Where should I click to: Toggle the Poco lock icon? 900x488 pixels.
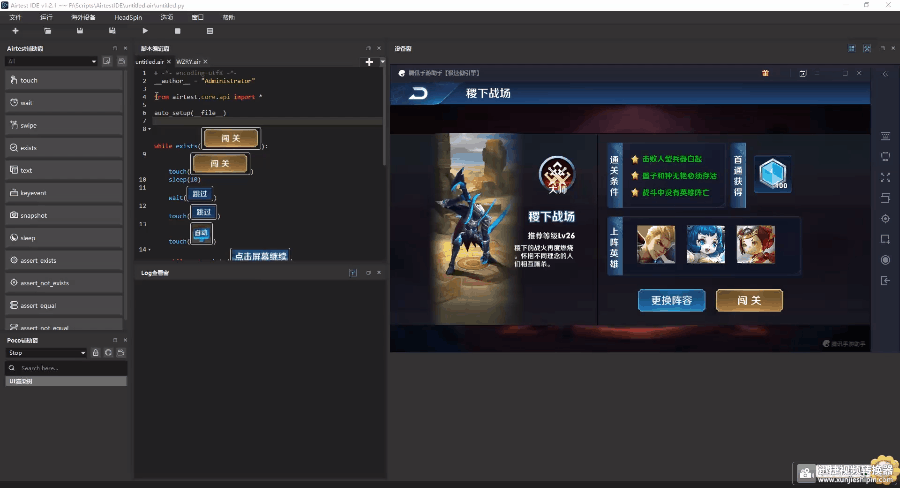pyautogui.click(x=95, y=353)
